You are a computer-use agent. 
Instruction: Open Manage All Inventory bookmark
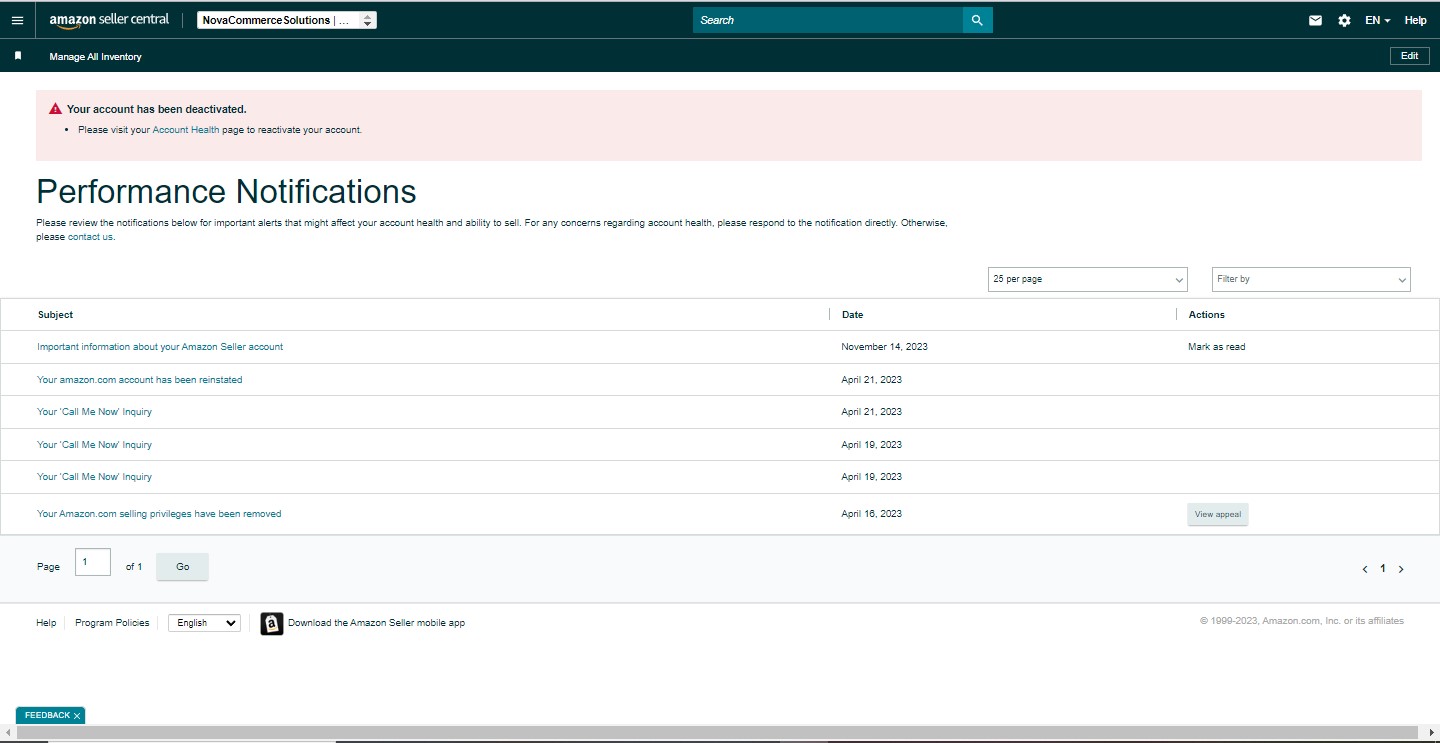[95, 57]
